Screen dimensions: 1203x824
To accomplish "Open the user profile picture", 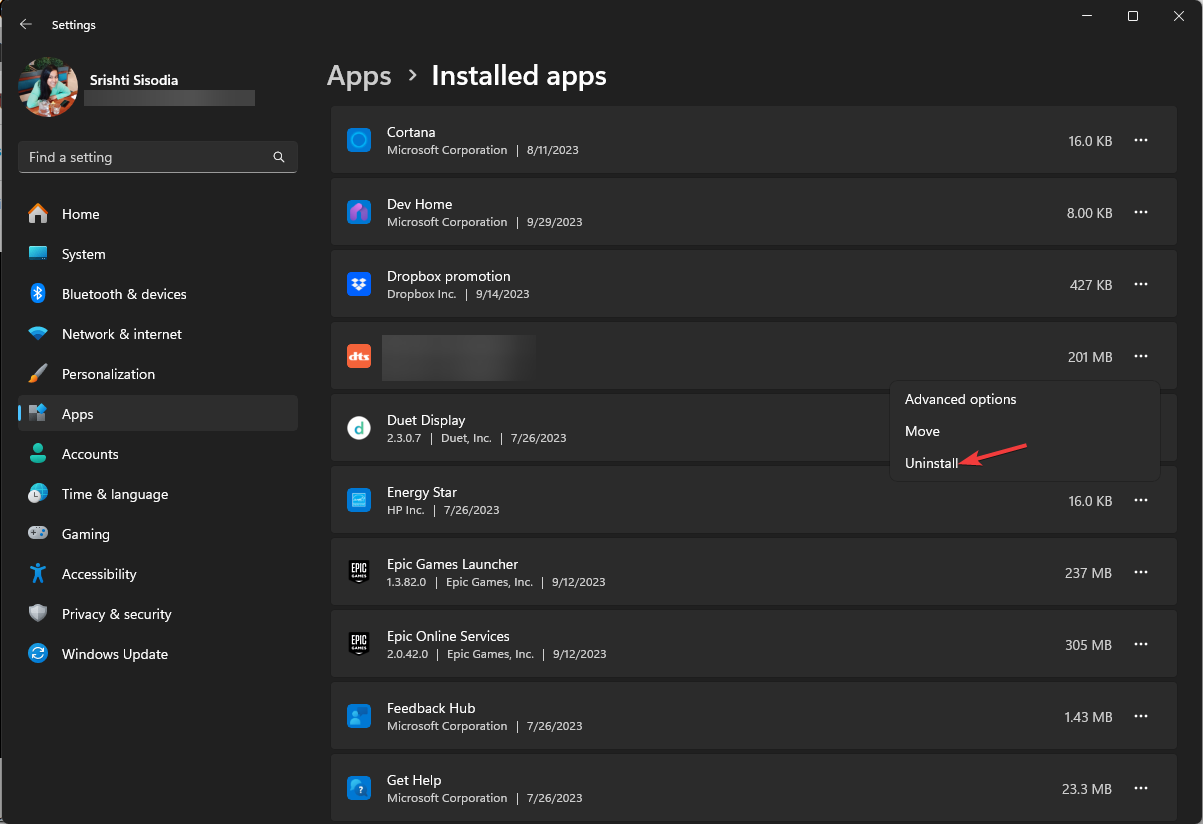I will [48, 88].
